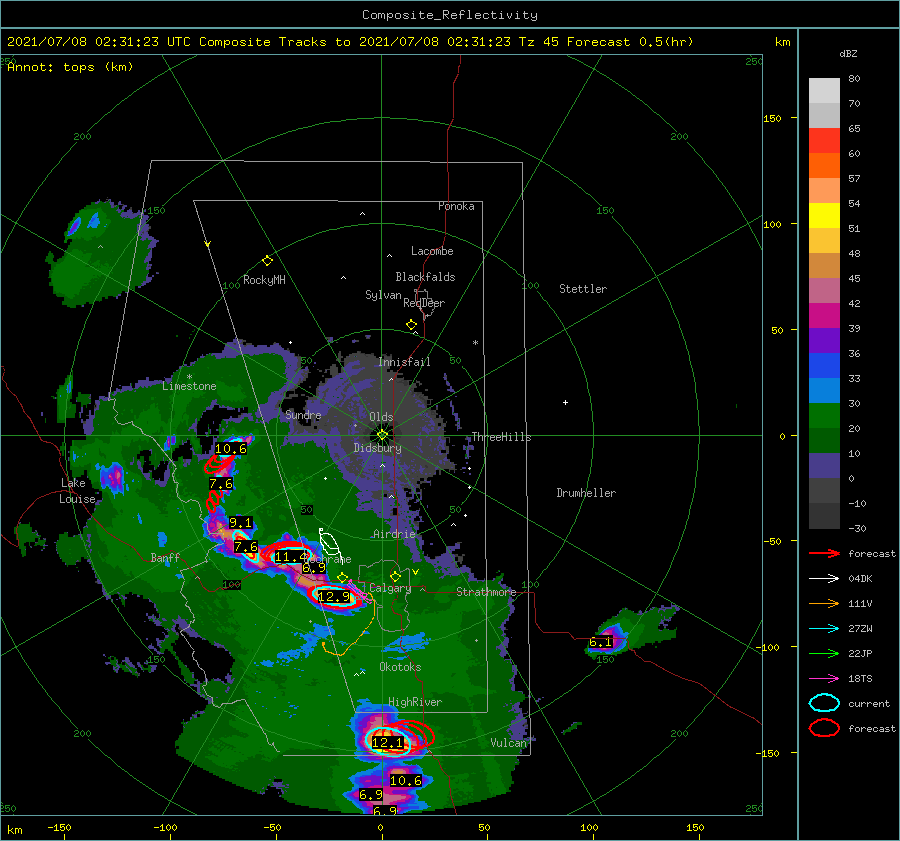This screenshot has width=900, height=841.
Task: Click the RockyMH label
Action: [x=264, y=280]
